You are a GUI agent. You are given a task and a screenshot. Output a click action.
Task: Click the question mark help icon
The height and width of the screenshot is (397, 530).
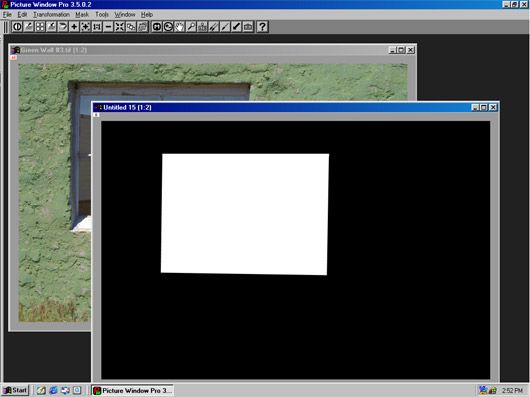click(x=262, y=27)
